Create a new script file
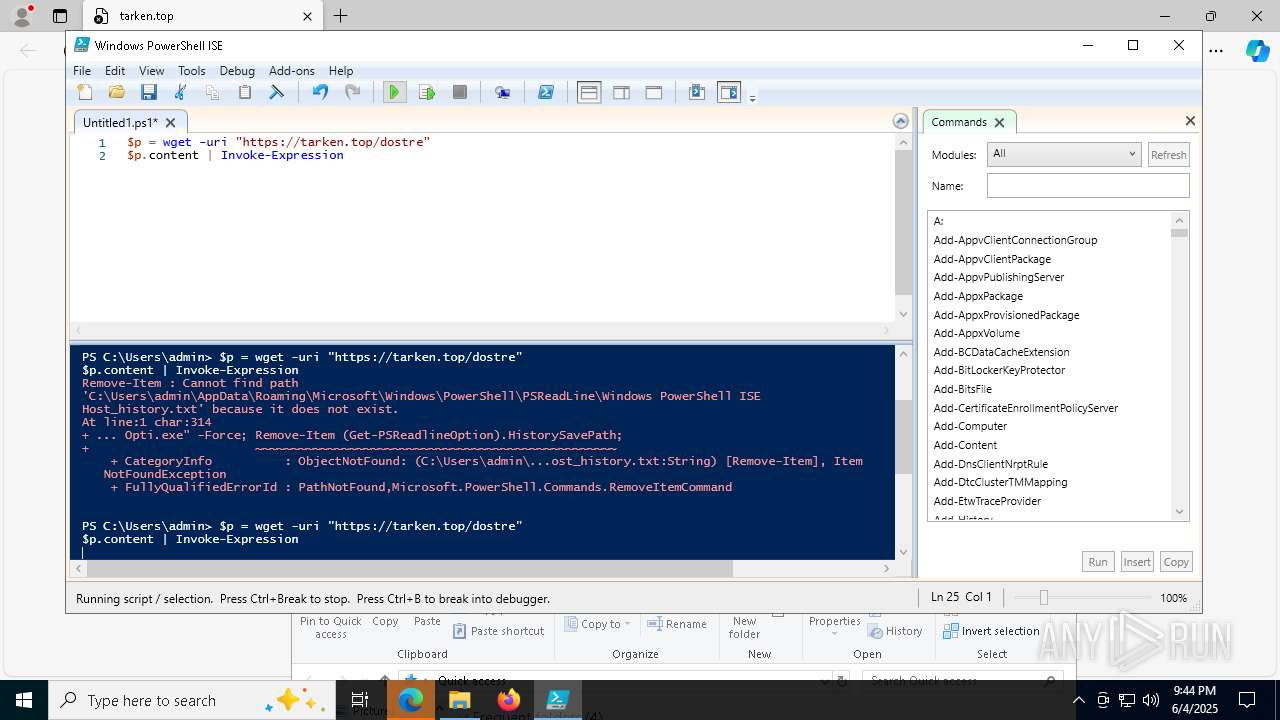The image size is (1280, 720). [85, 92]
